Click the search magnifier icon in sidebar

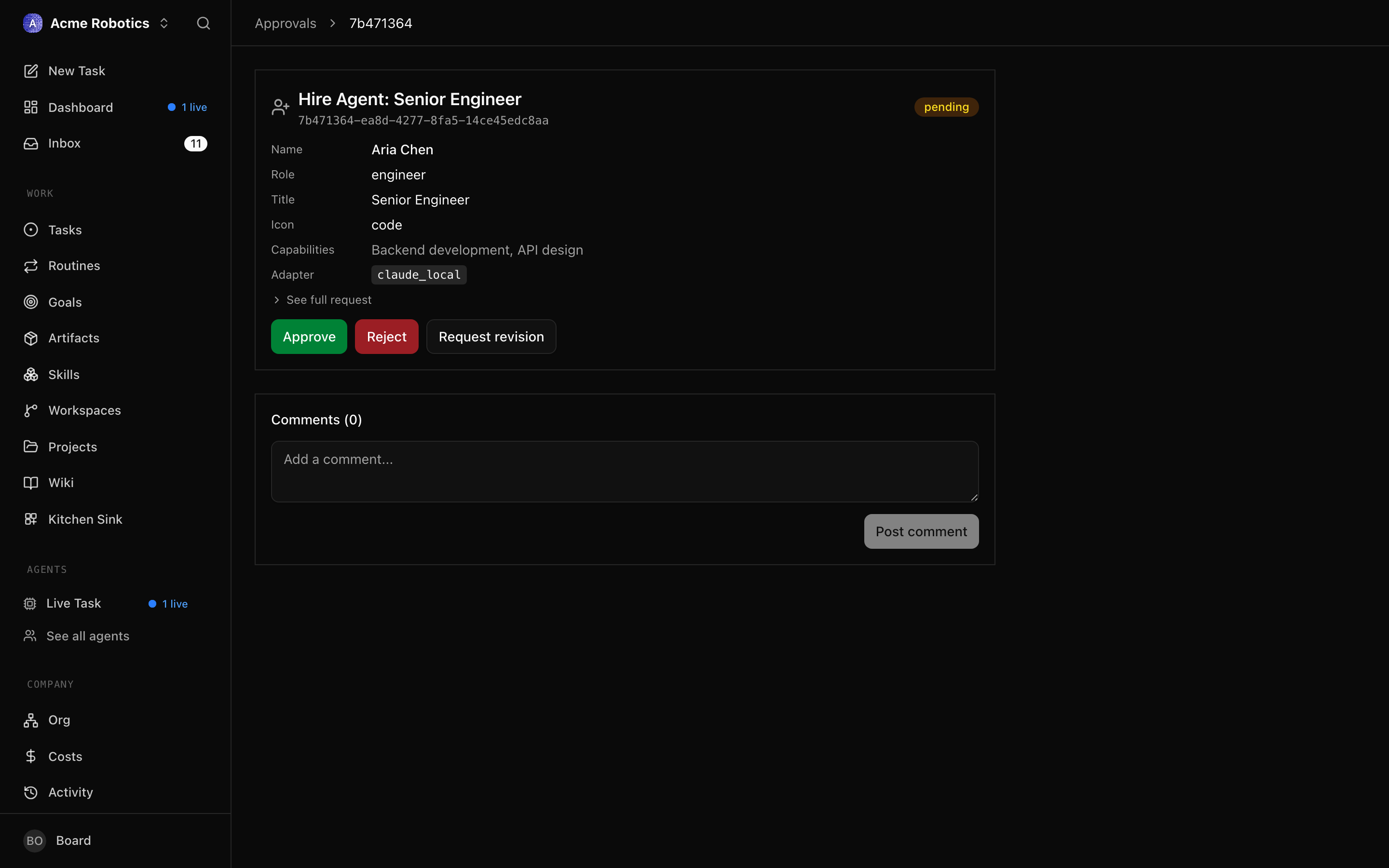click(x=203, y=23)
